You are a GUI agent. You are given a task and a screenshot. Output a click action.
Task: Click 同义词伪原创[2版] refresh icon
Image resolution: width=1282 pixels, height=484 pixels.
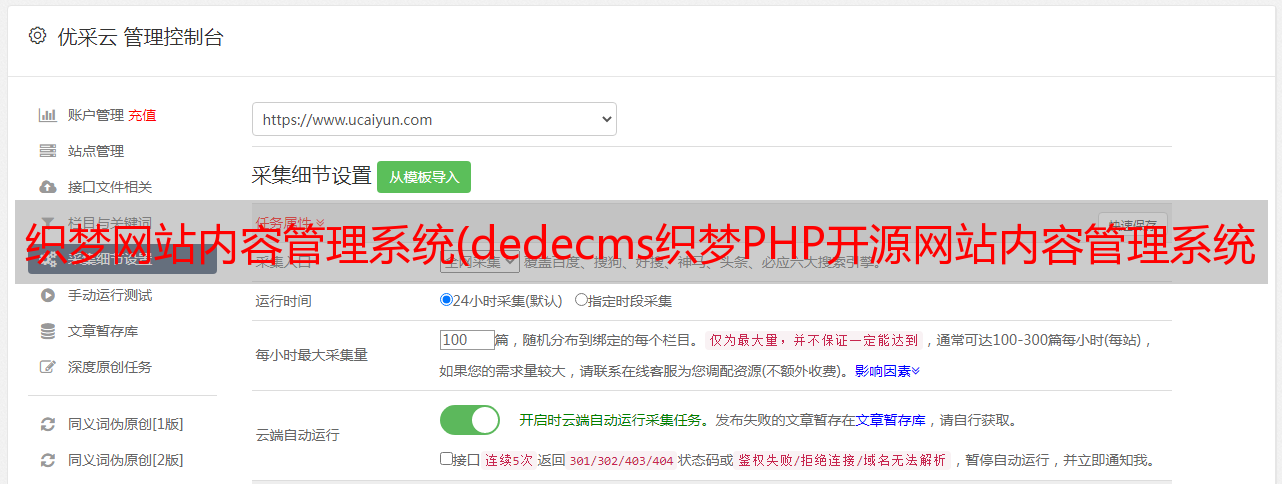[47, 460]
